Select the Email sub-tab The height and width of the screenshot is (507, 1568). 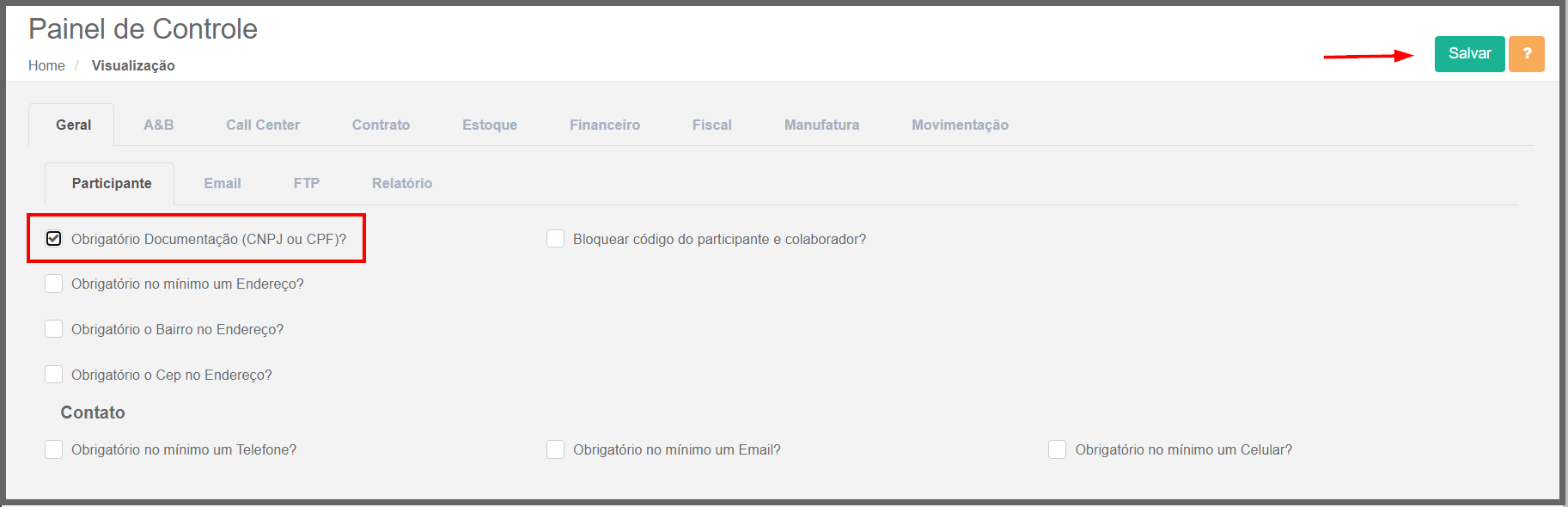point(223,183)
